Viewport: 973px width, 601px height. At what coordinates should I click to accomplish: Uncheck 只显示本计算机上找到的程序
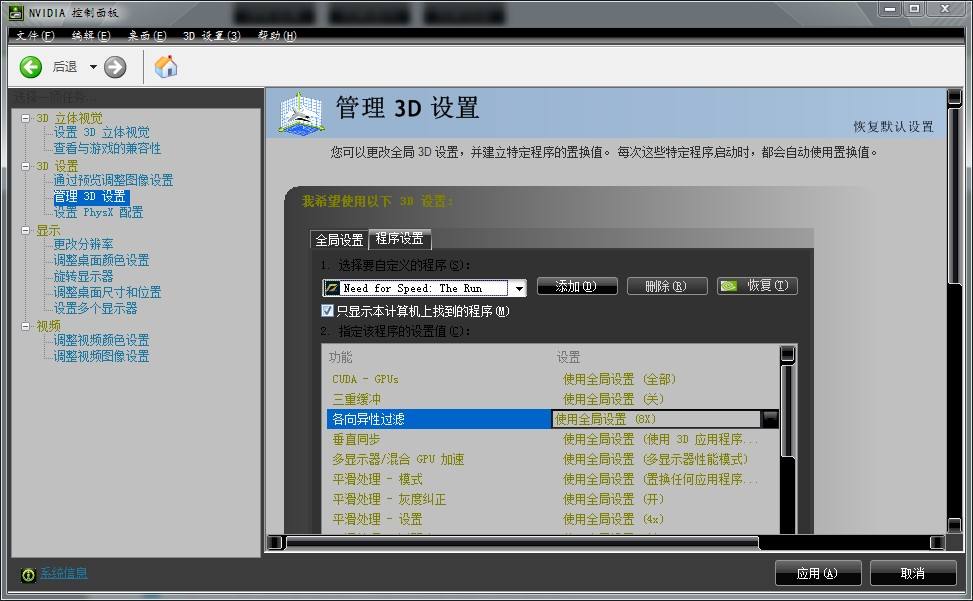[x=325, y=310]
